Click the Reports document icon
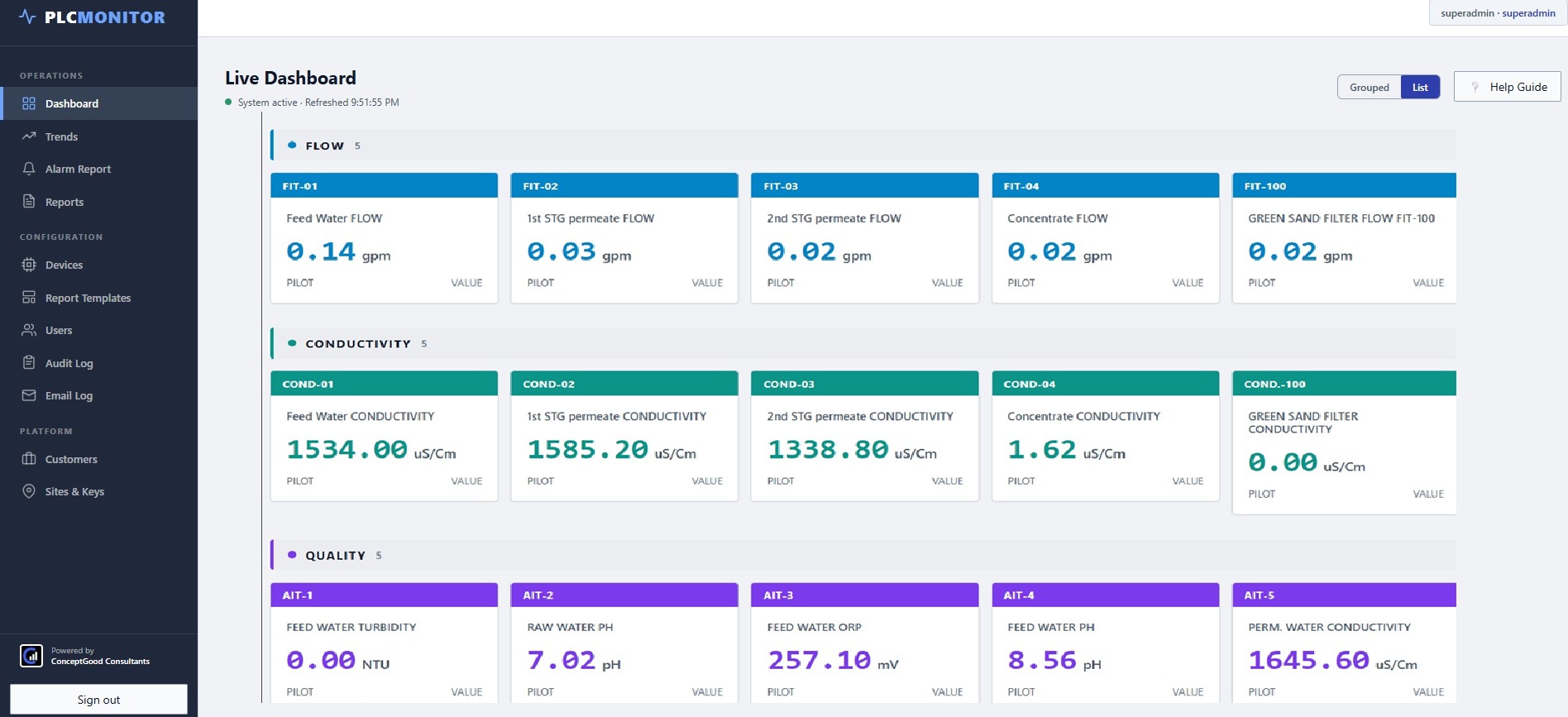 [x=29, y=202]
